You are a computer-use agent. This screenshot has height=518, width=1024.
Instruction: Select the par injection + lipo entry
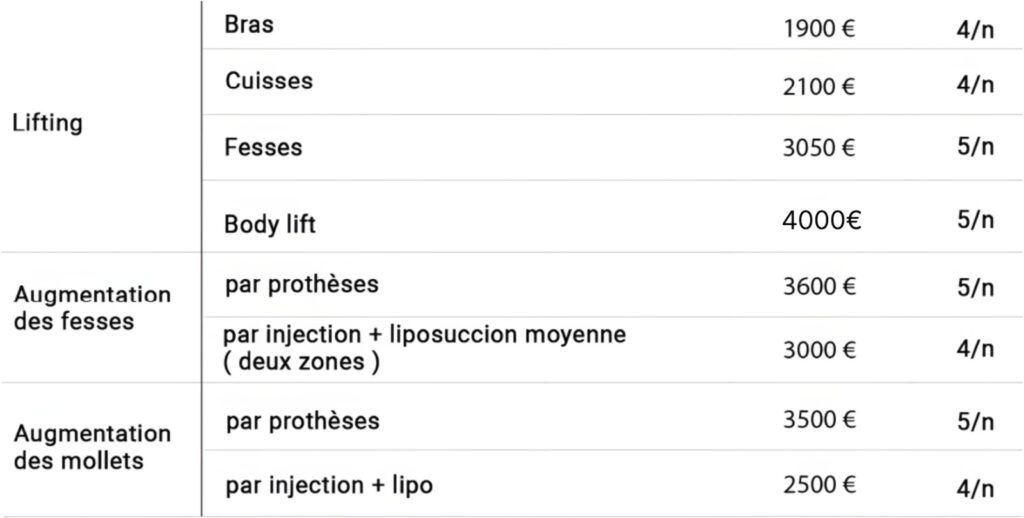329,485
